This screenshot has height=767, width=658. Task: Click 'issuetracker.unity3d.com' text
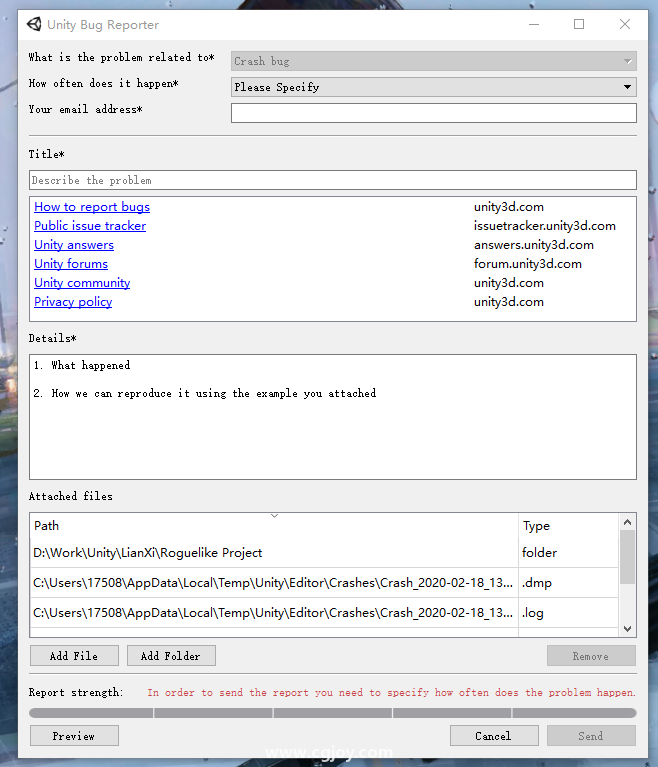[x=545, y=226]
